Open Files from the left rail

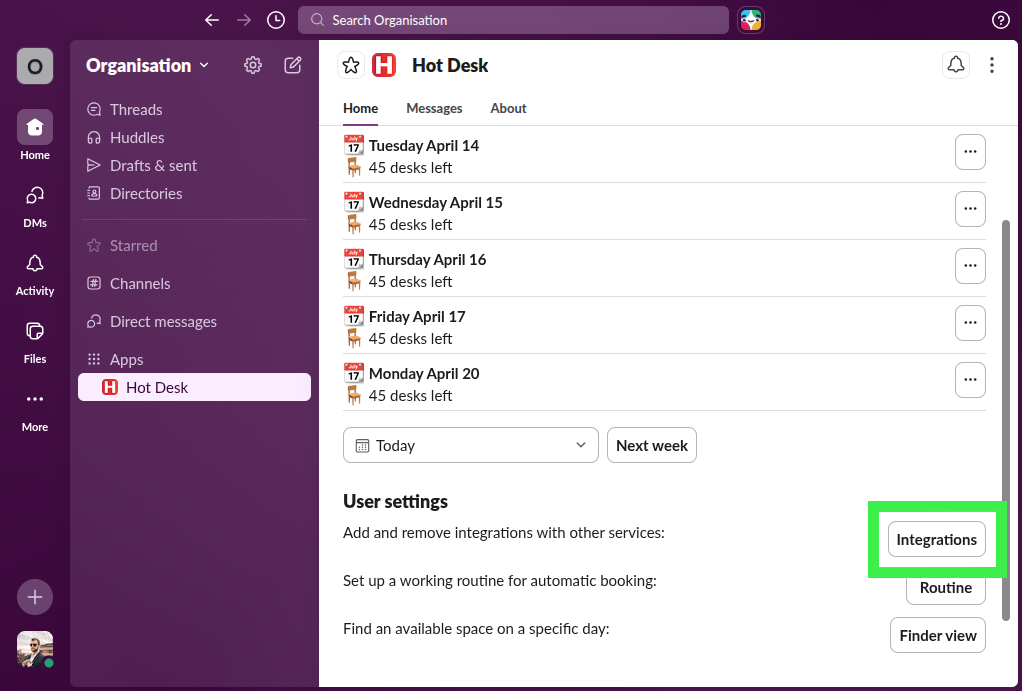(34, 337)
